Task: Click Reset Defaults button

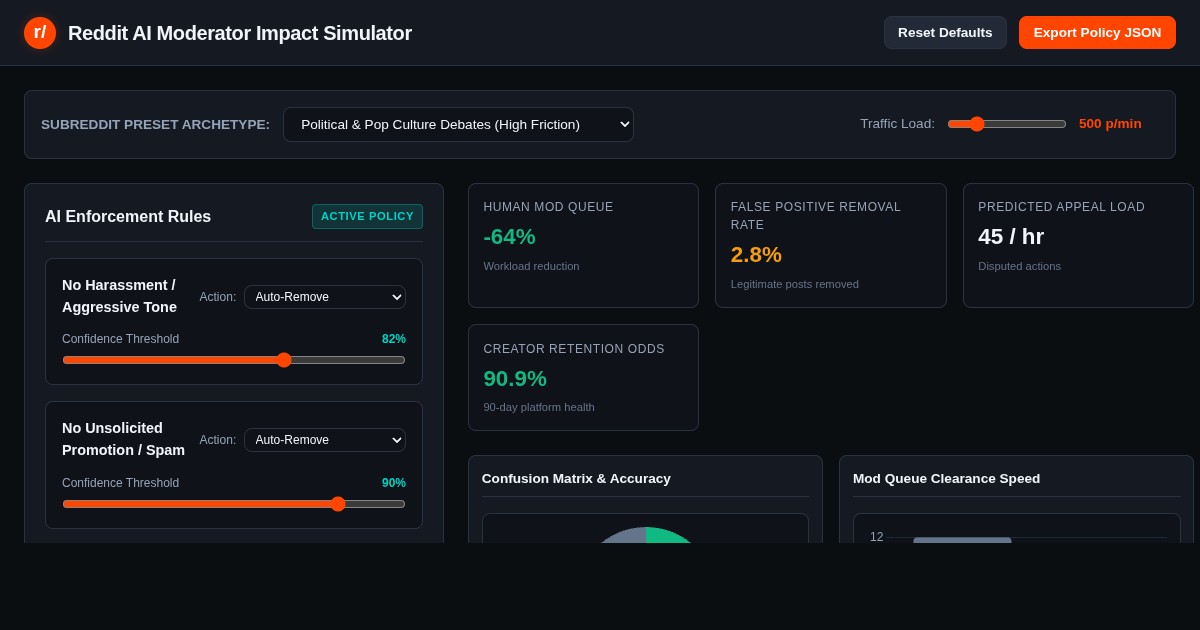Action: point(945,32)
